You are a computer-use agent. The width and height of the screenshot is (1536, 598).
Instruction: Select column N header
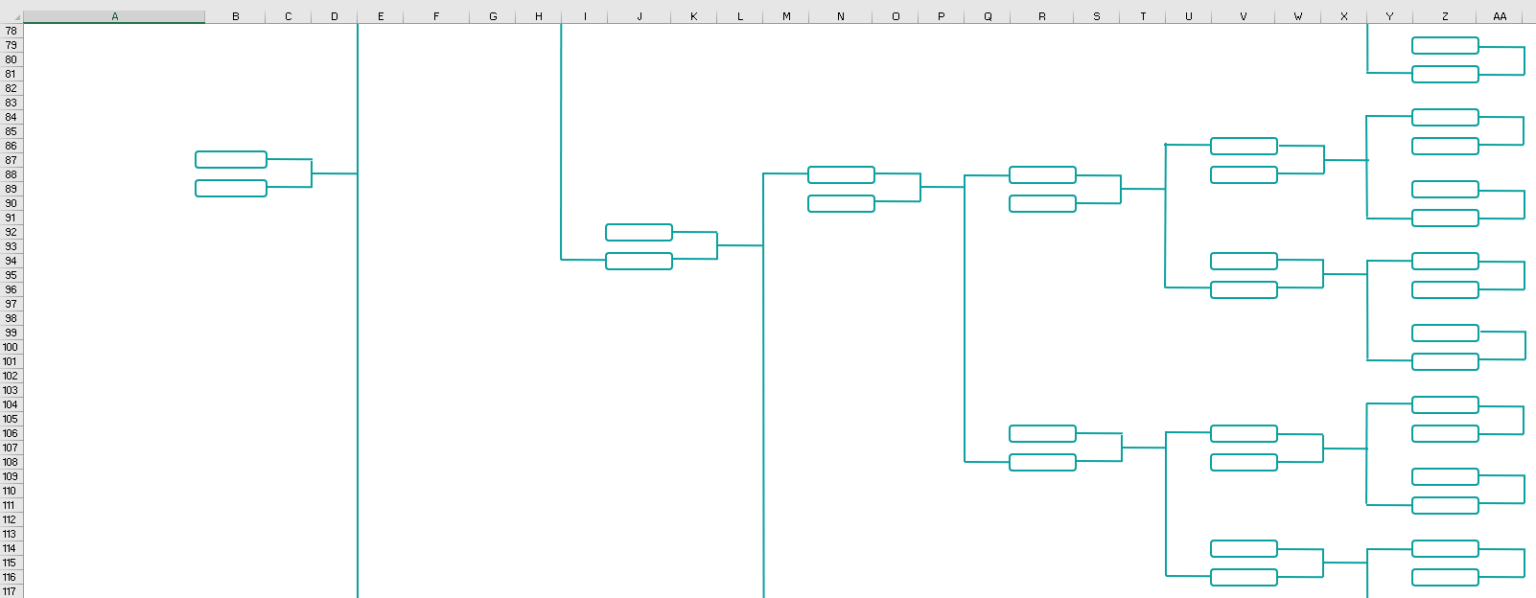point(841,16)
